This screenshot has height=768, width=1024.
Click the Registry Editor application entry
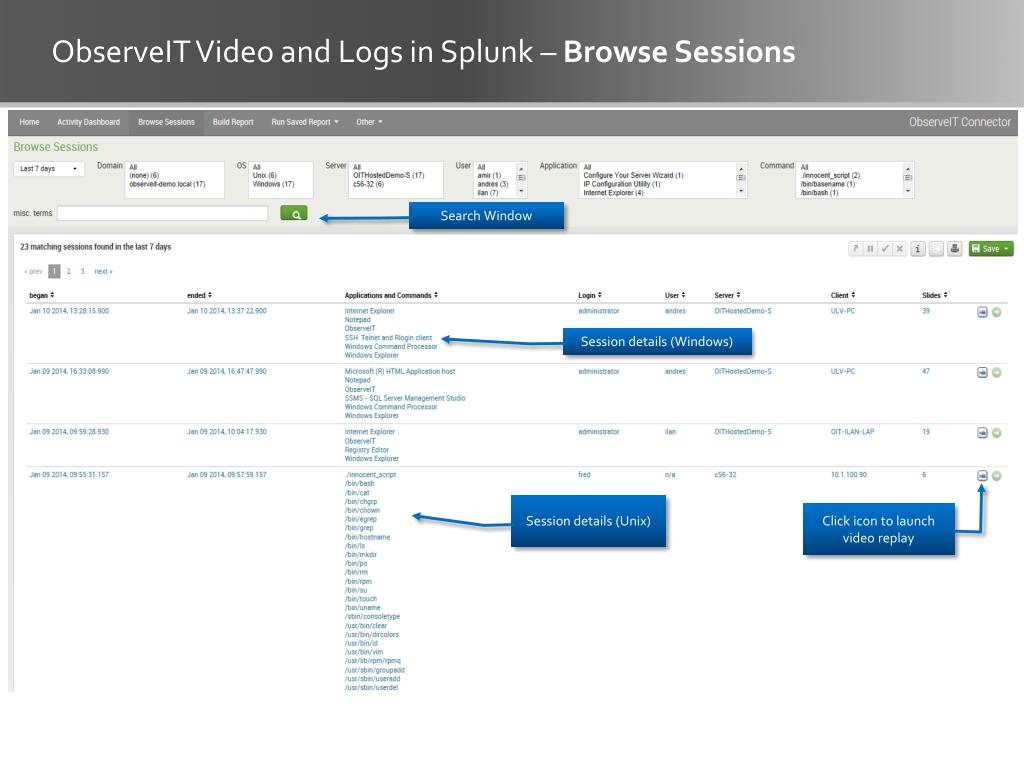366,450
